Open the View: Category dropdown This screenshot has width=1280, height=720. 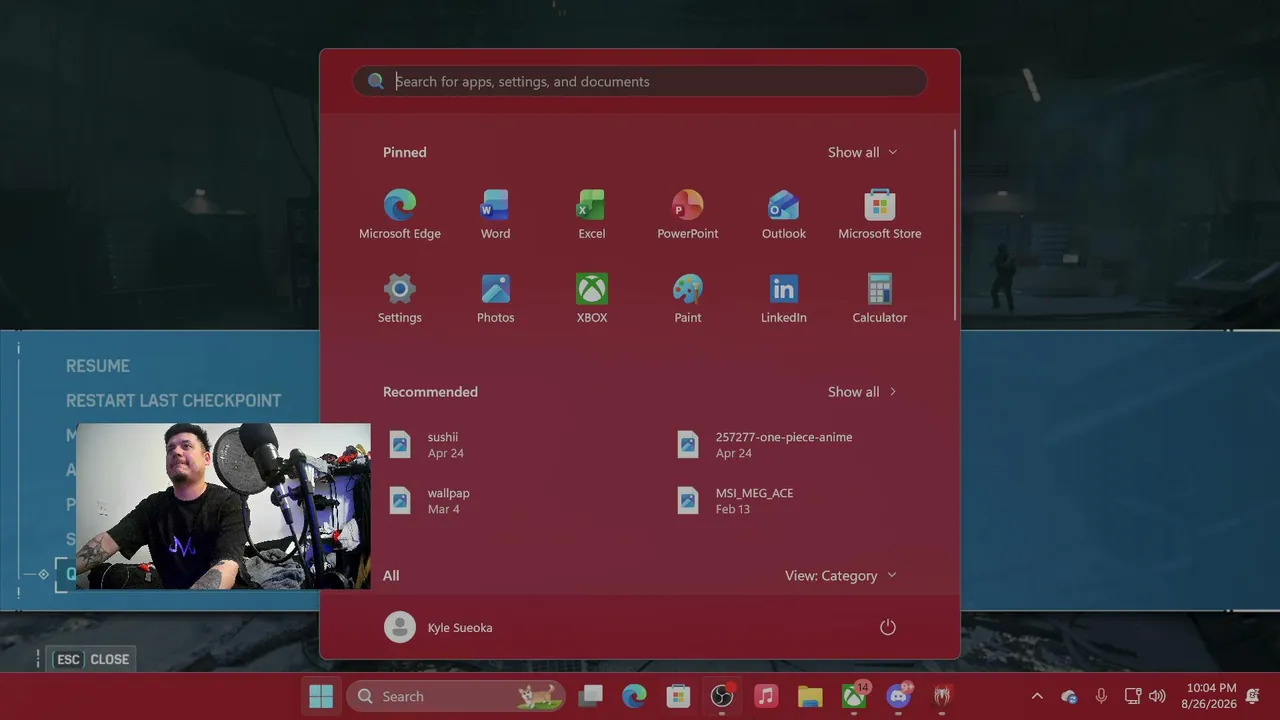coord(840,576)
